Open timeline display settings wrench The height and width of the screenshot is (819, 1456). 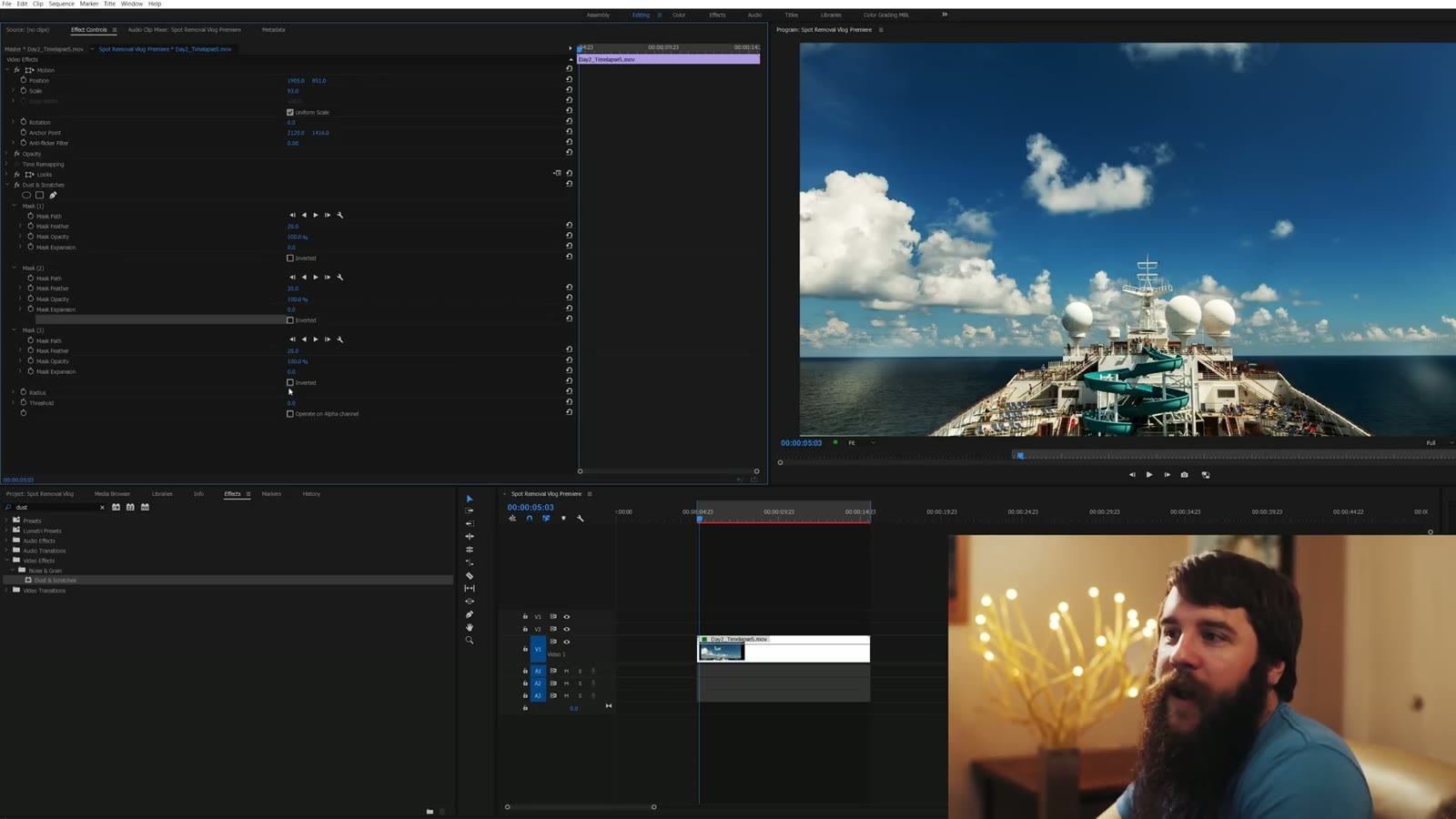tap(581, 518)
